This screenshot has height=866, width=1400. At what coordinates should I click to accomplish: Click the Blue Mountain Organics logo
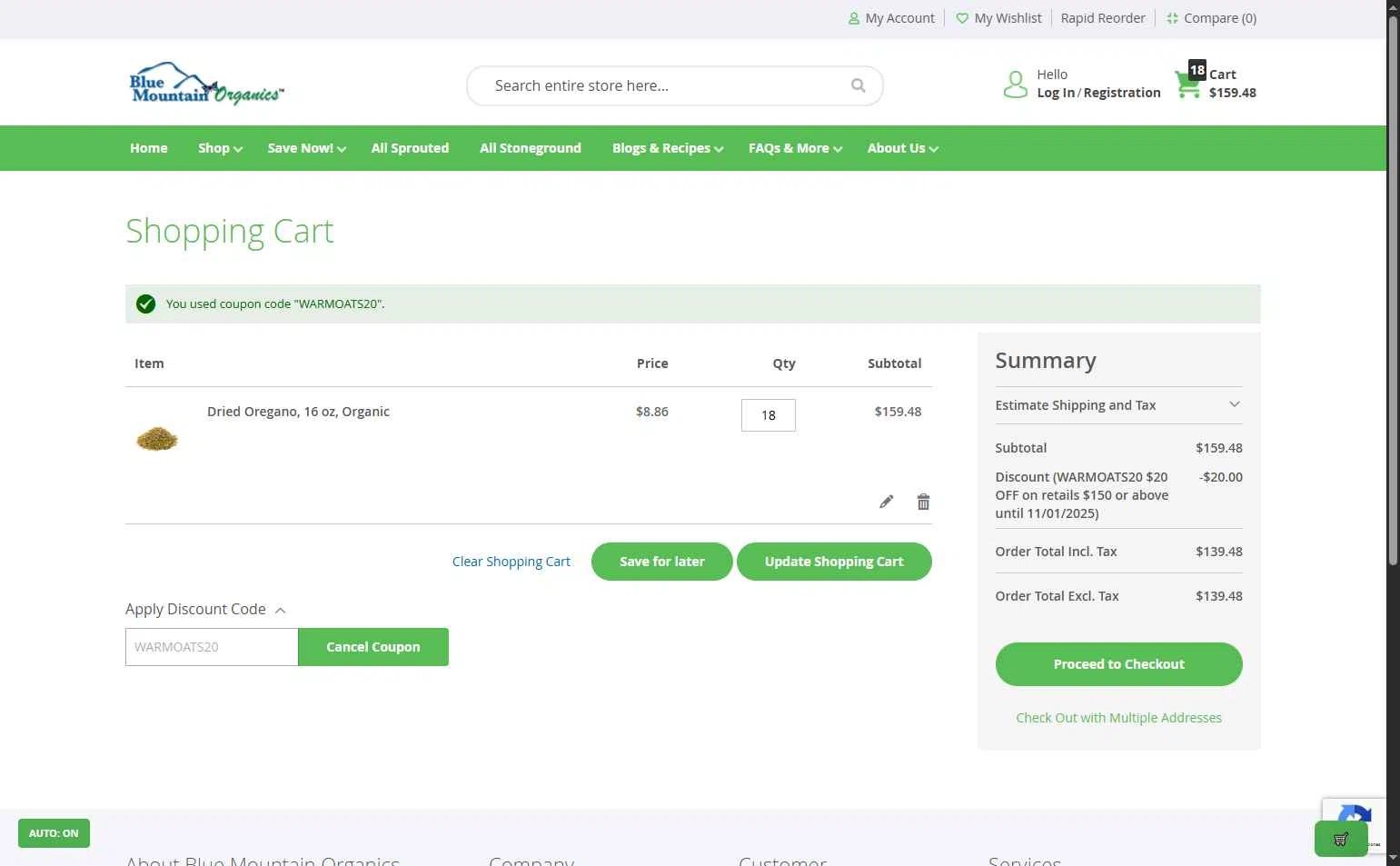pyautogui.click(x=206, y=84)
